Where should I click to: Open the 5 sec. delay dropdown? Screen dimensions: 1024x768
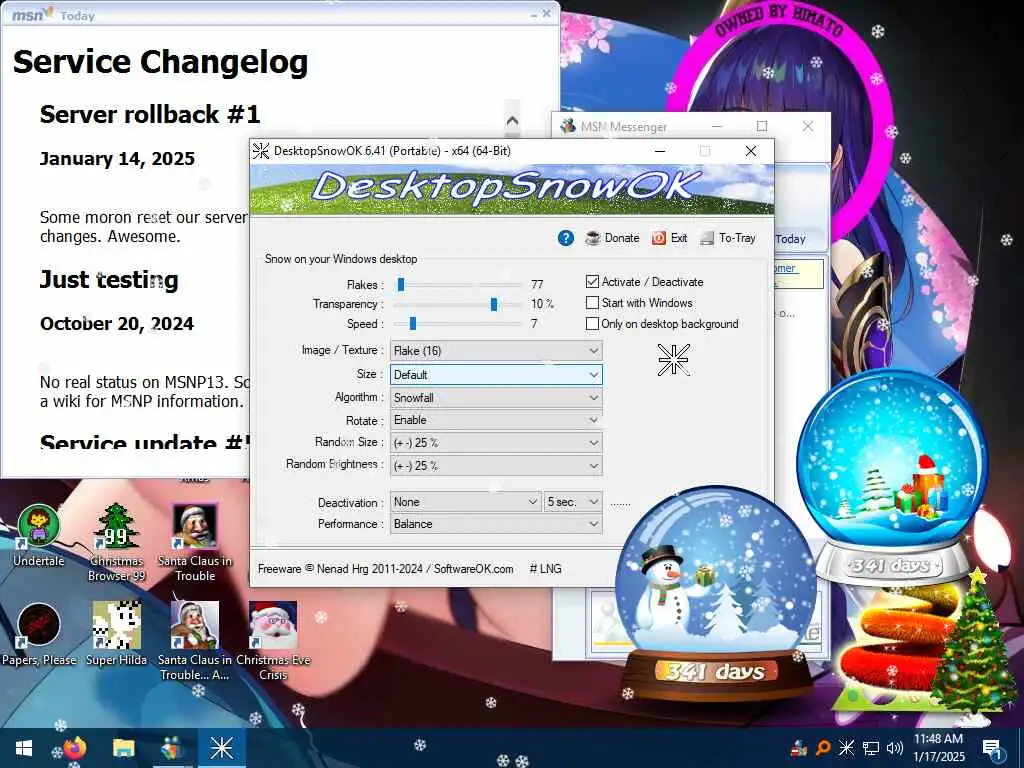pos(573,502)
